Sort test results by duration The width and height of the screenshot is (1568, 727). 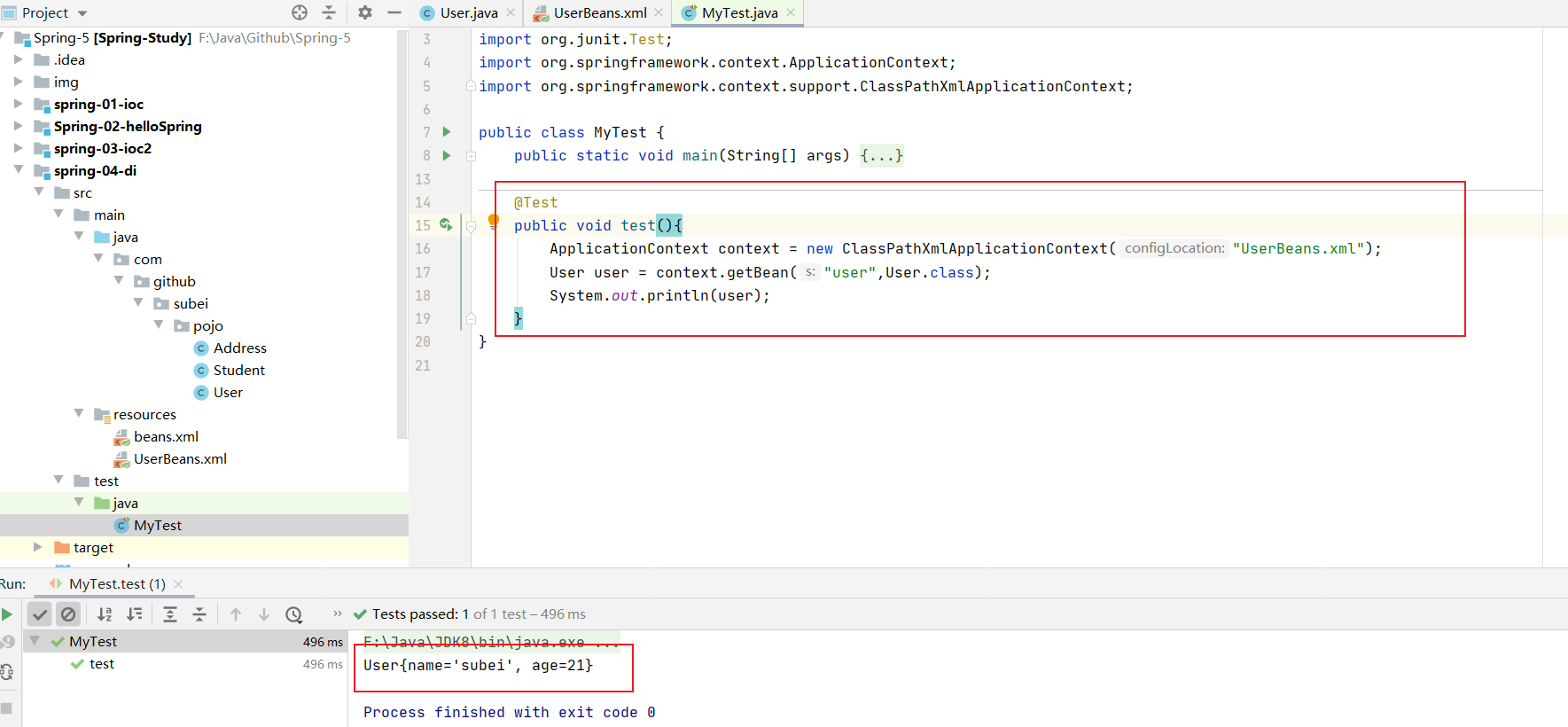point(135,614)
